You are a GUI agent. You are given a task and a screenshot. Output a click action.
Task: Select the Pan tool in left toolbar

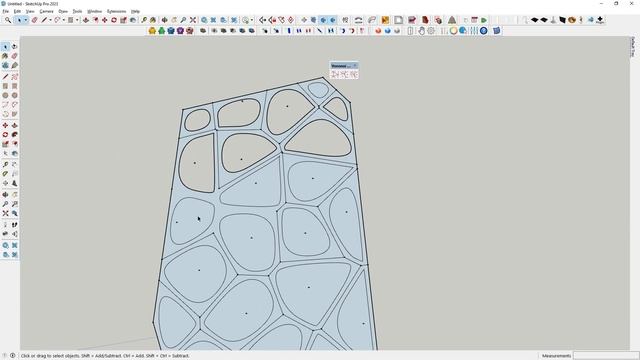(x=15, y=195)
